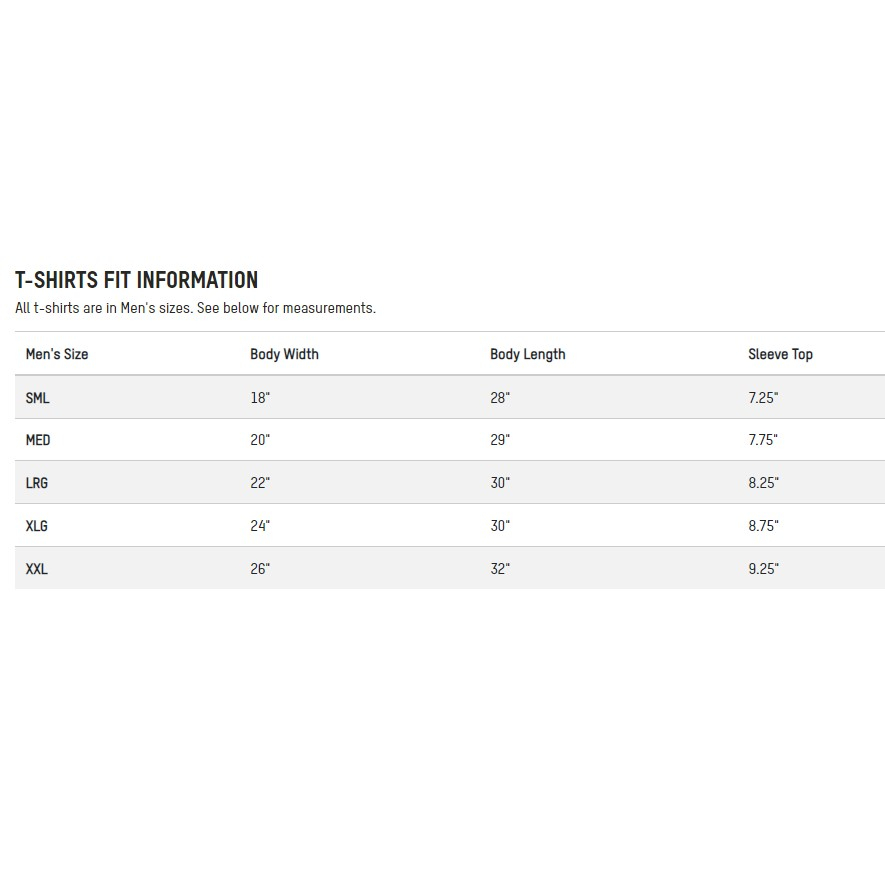885x885 pixels.
Task: Click the Men's sizes description text
Action: click(195, 308)
